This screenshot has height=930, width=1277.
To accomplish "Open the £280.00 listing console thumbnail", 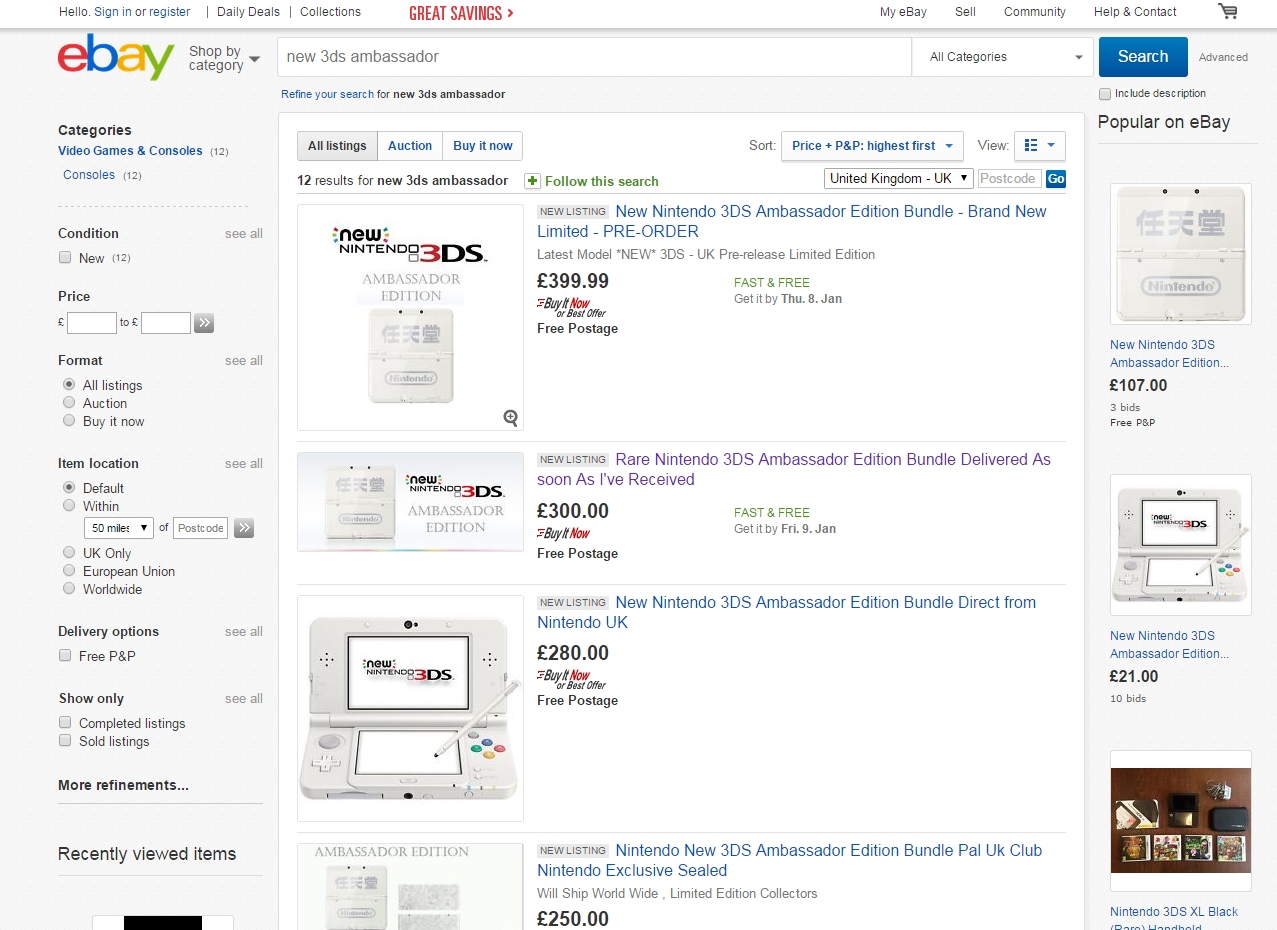I will pos(410,708).
